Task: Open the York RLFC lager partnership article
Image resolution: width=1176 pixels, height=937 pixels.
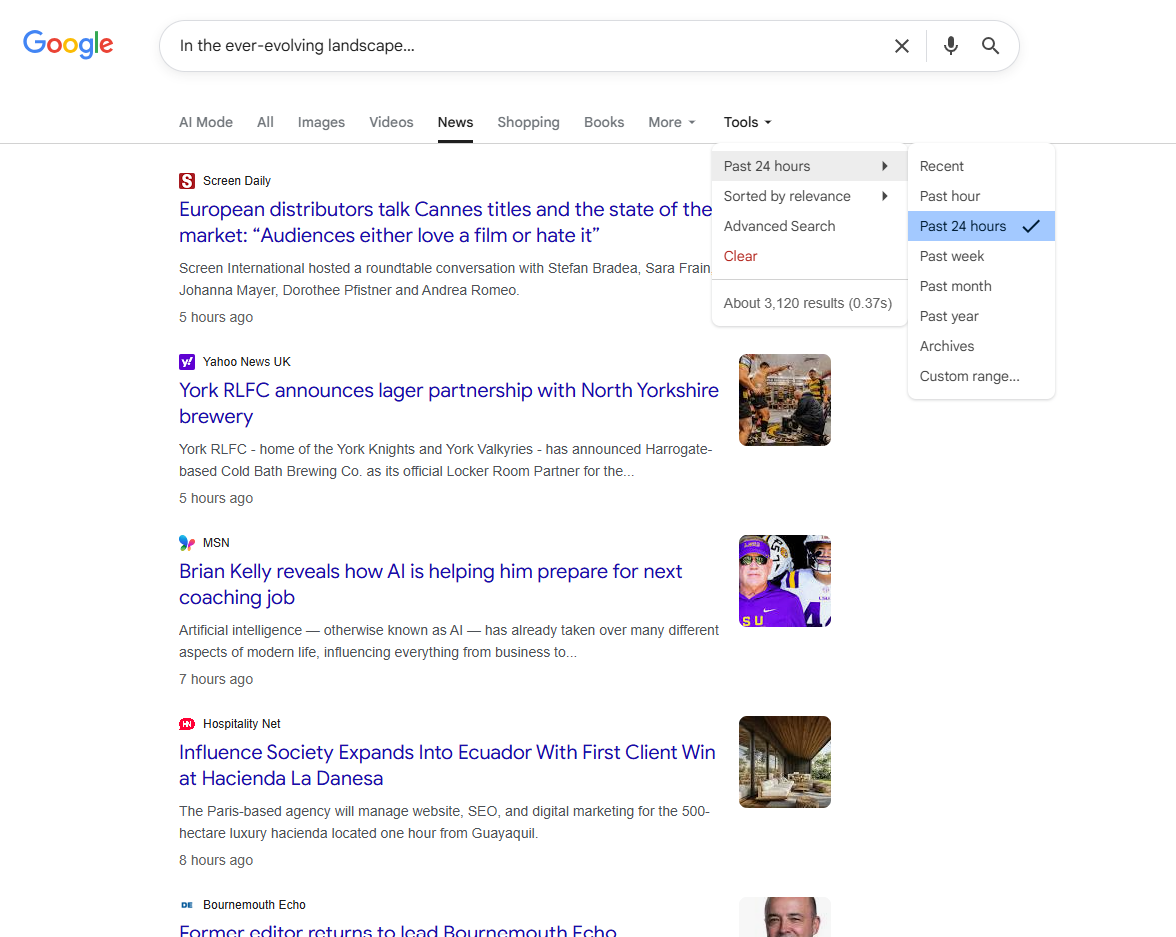Action: click(x=448, y=403)
